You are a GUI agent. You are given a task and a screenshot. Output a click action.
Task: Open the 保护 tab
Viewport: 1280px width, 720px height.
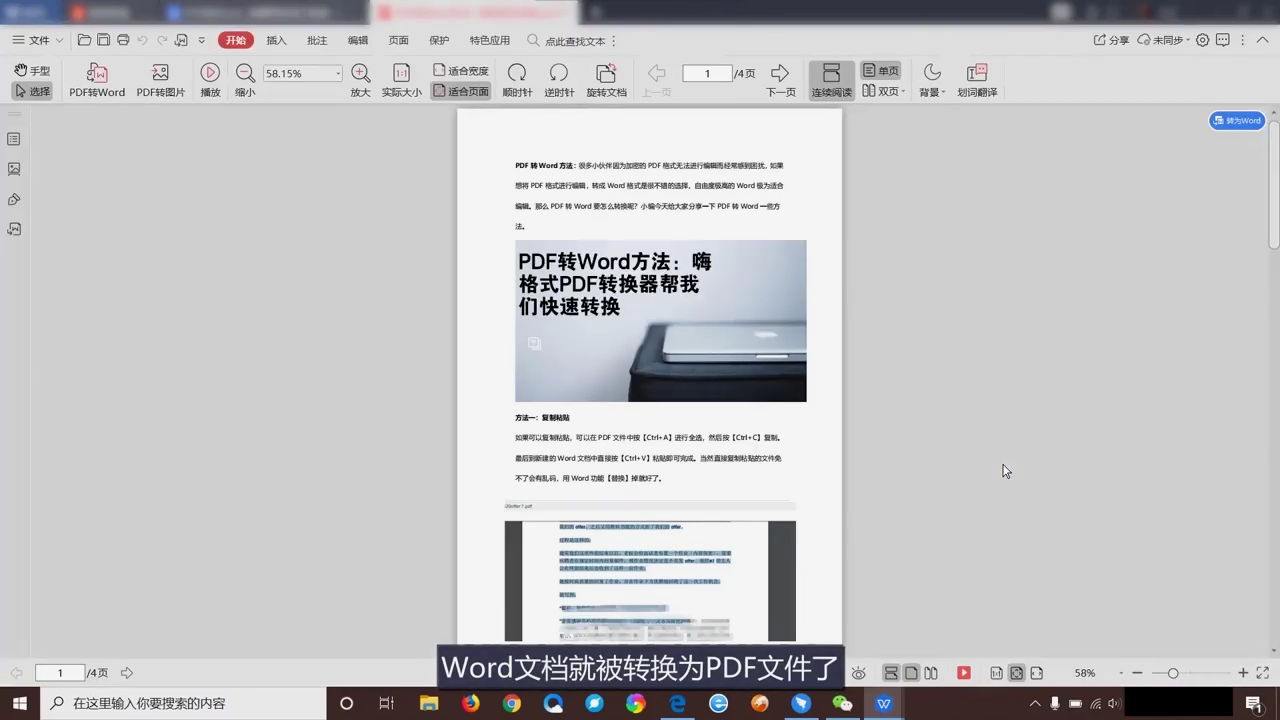pyautogui.click(x=439, y=40)
